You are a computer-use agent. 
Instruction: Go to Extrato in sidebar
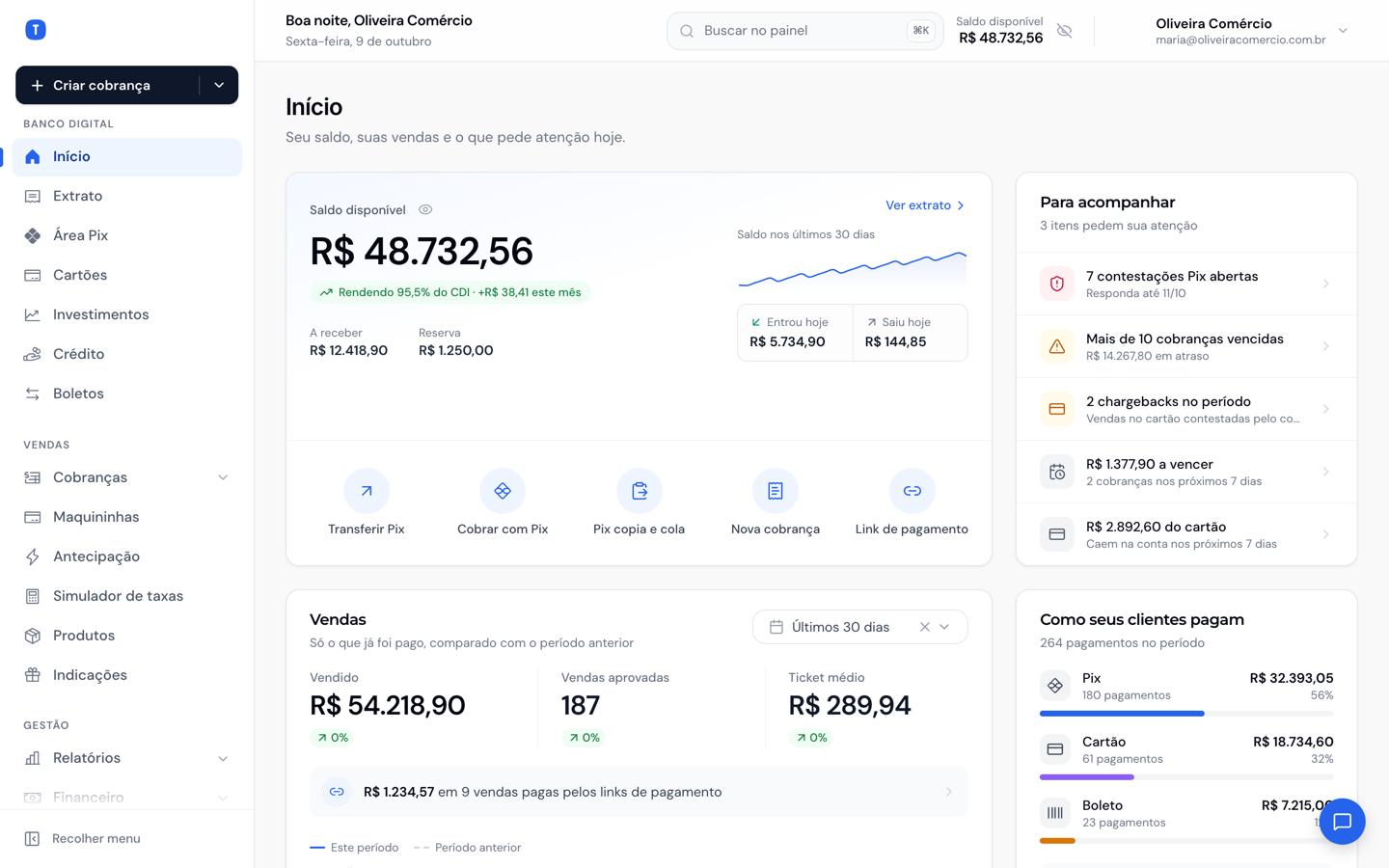[x=127, y=196]
